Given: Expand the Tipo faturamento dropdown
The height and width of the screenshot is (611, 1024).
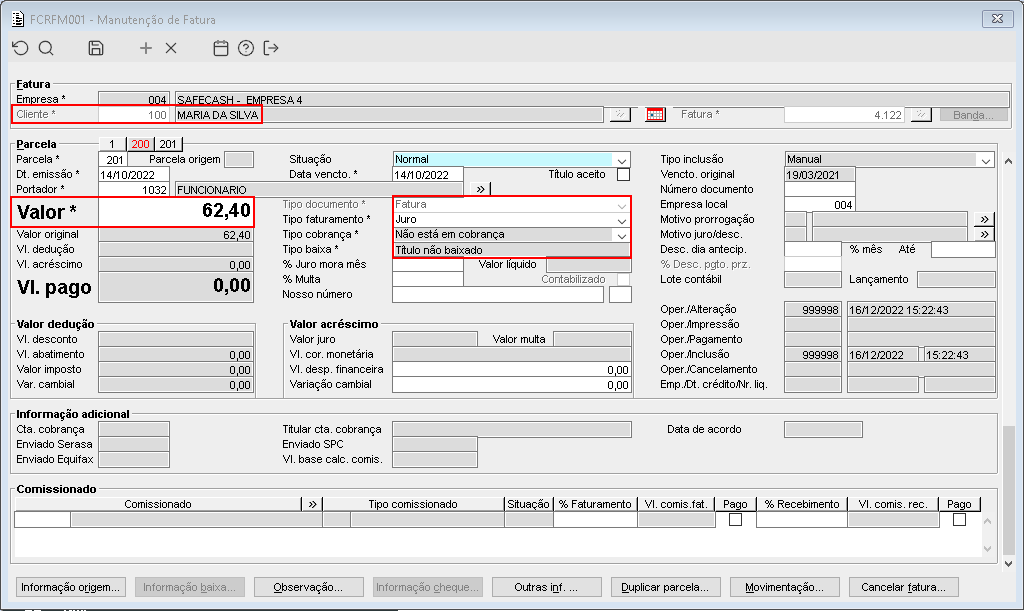Looking at the screenshot, I should pos(622,220).
